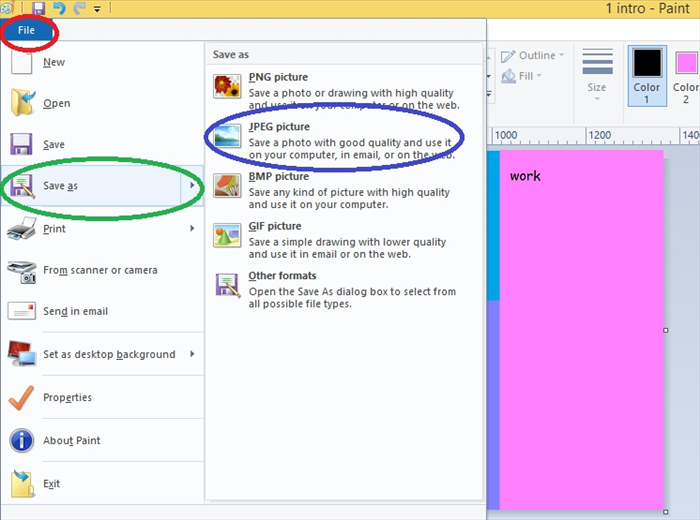Click the Print printer icon
Viewport: 700px width, 520px height.
pyautogui.click(x=21, y=228)
